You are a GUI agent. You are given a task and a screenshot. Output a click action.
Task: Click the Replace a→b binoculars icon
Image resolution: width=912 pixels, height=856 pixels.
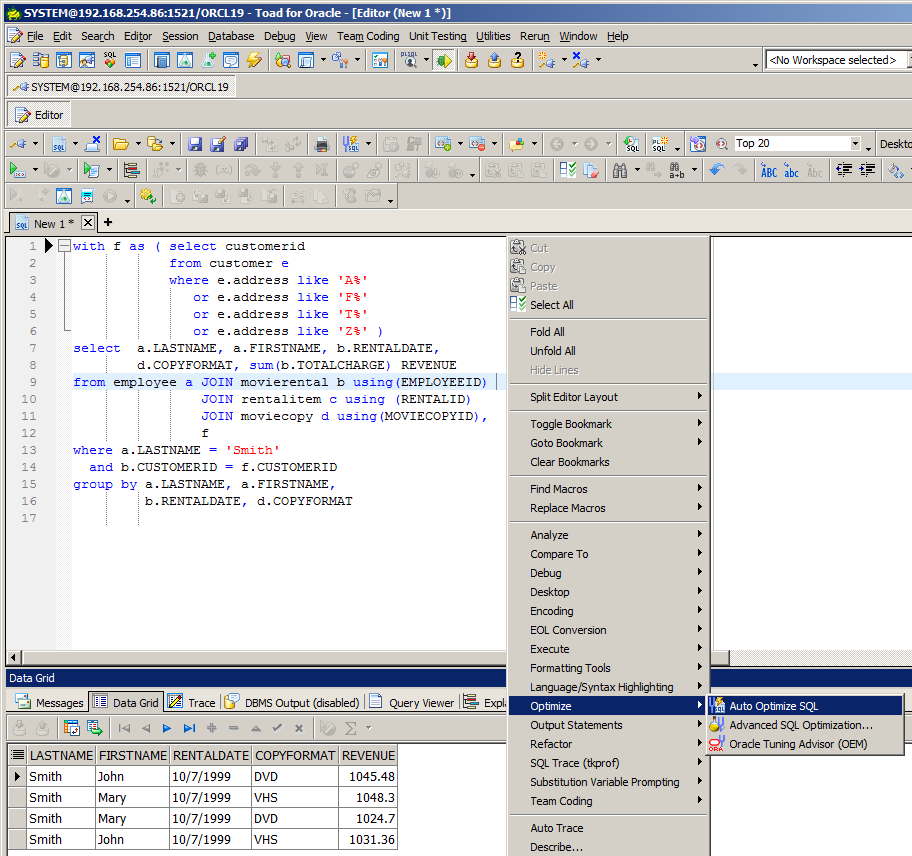click(676, 170)
